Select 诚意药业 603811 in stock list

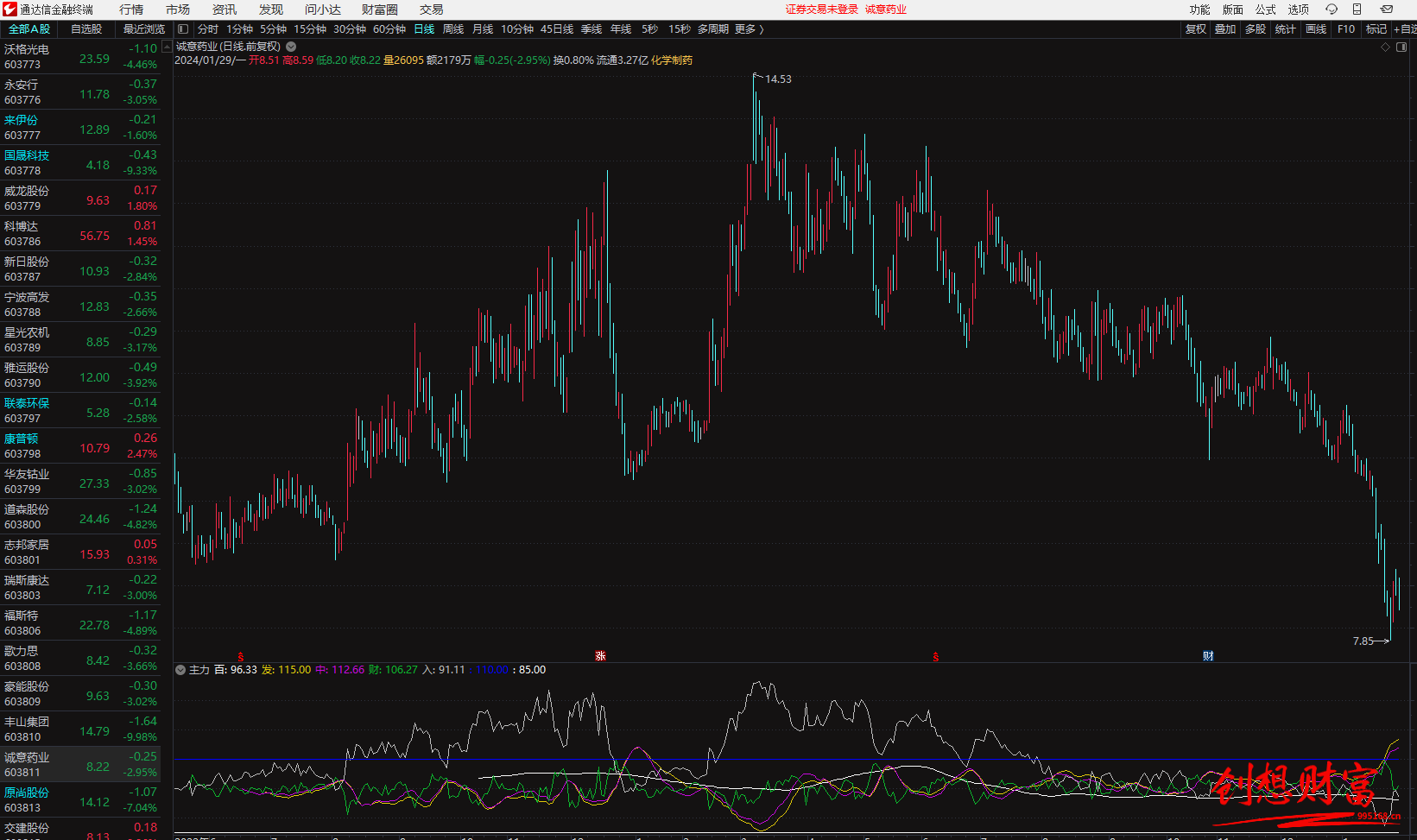(80, 765)
